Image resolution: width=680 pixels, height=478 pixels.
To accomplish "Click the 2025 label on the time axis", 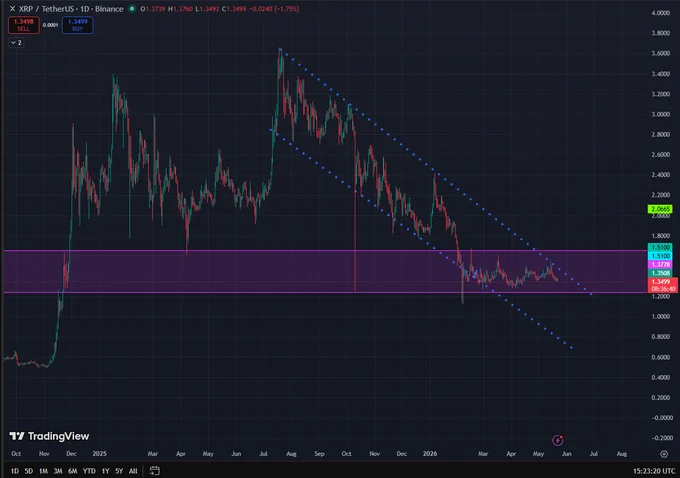I will [x=99, y=454].
